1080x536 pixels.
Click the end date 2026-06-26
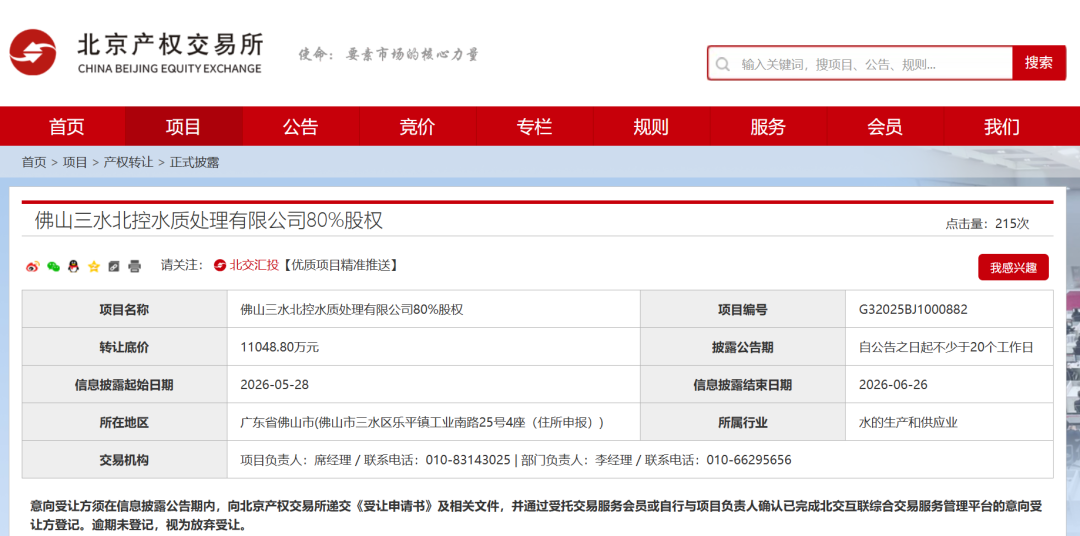click(893, 384)
